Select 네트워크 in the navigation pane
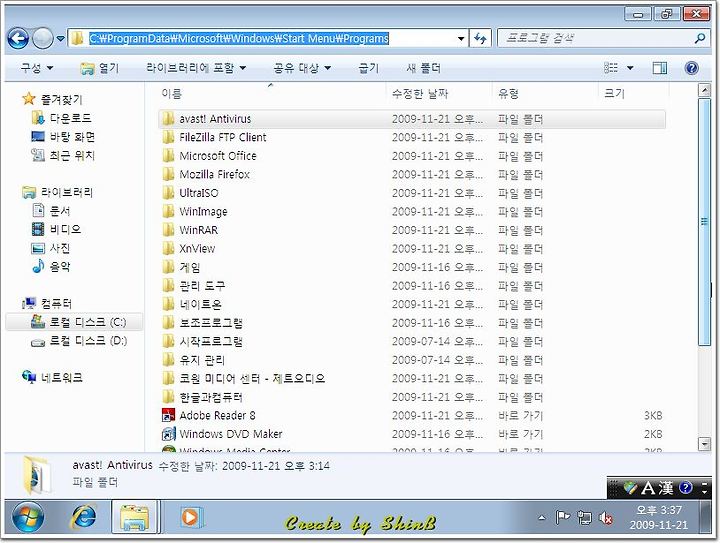This screenshot has height=543, width=720. click(52, 377)
